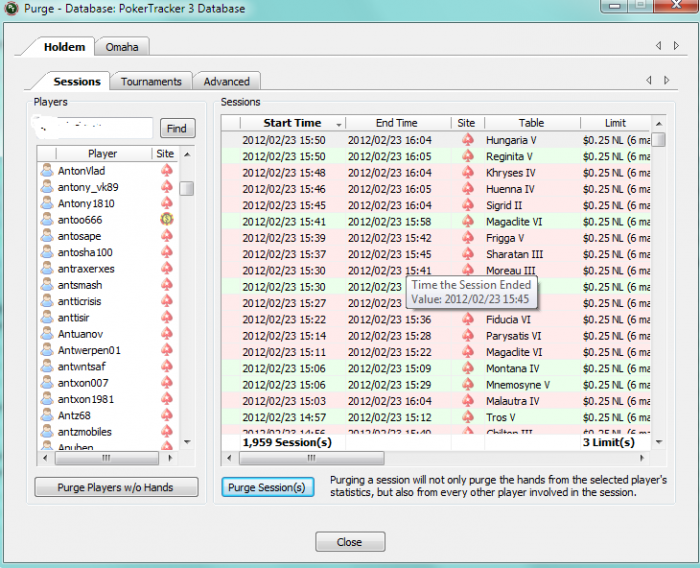Sort sessions by the Start Time column header
This screenshot has width=700, height=568.
(x=292, y=123)
